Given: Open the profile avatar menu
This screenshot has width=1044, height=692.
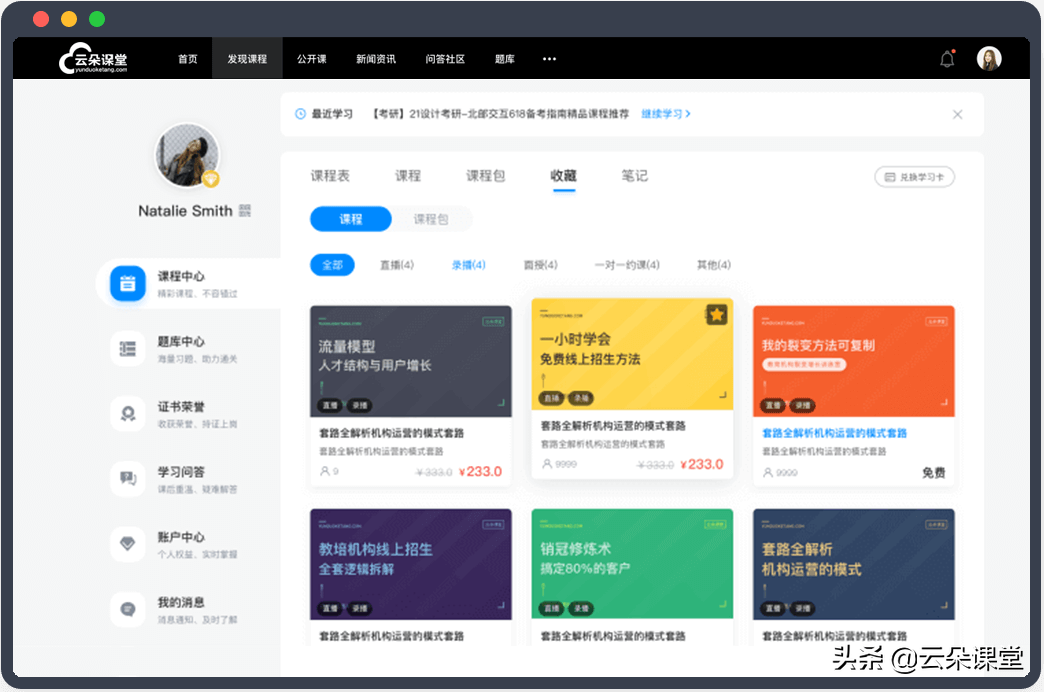Looking at the screenshot, I should [989, 58].
